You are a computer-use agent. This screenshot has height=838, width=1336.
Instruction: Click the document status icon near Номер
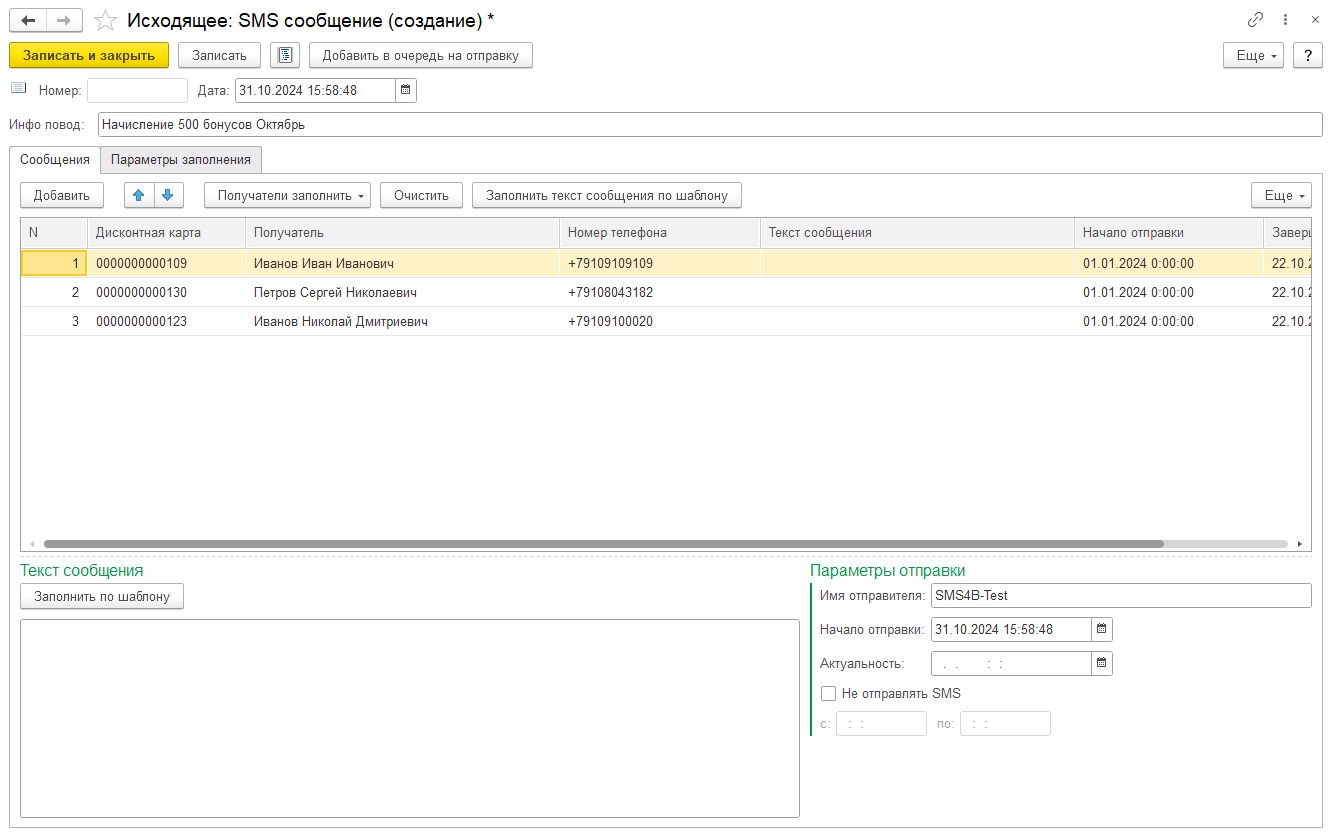pos(18,89)
